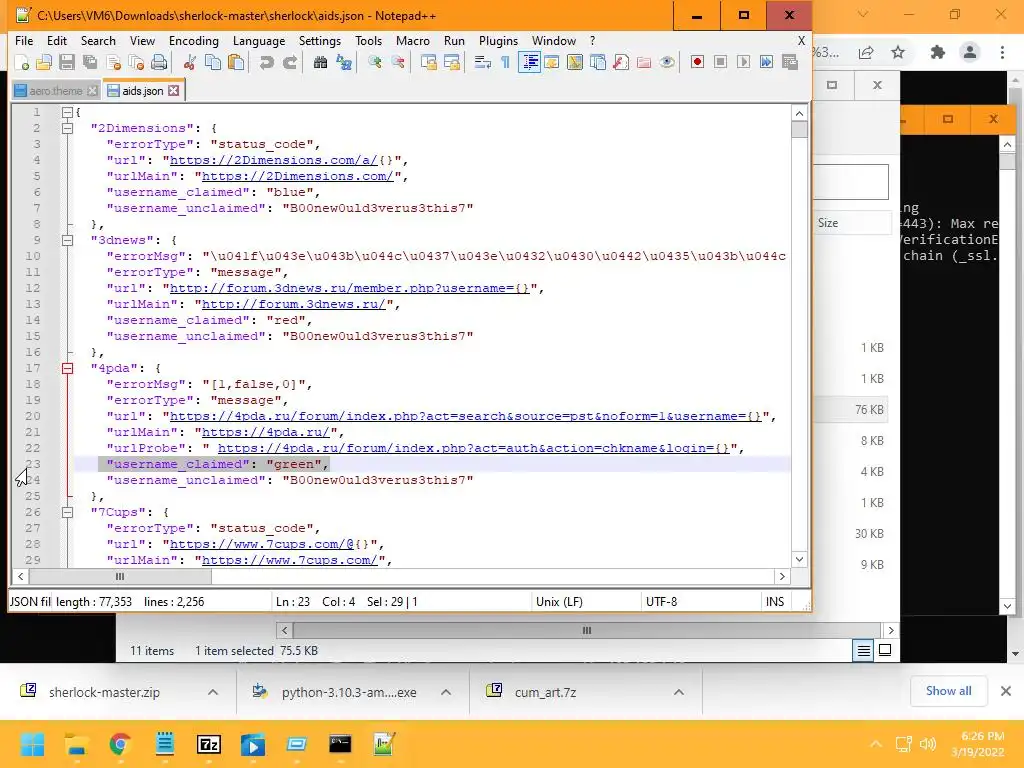The height and width of the screenshot is (768, 1024).
Task: Print the document using the Print icon
Action: coord(159,63)
